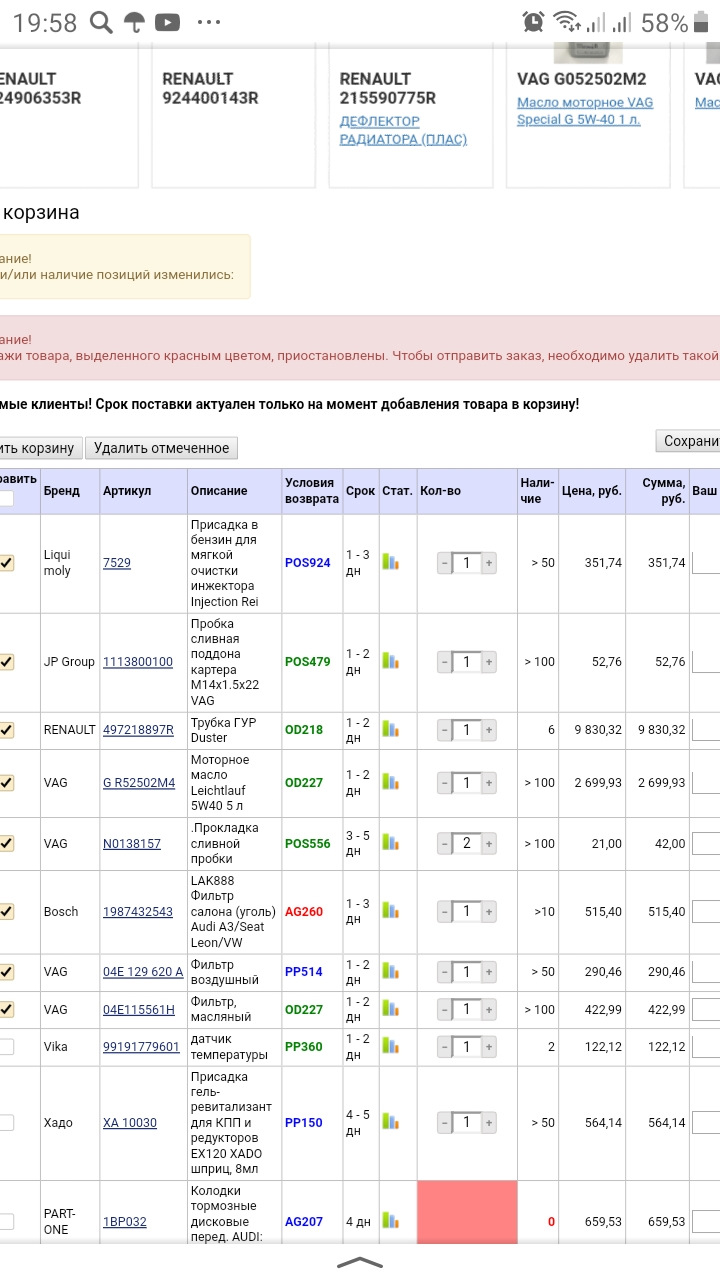Open article link XA 10030

pos(130,1122)
